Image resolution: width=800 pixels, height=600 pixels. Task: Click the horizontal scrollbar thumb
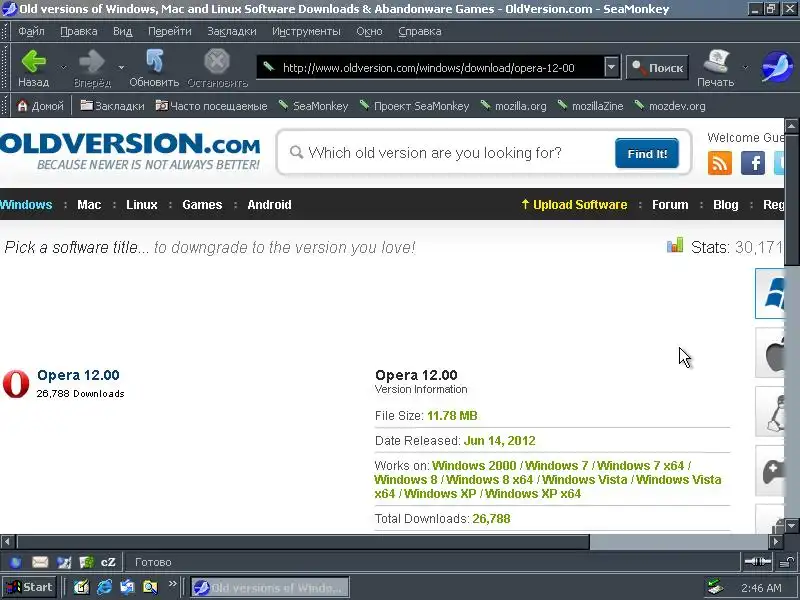[x=303, y=541]
